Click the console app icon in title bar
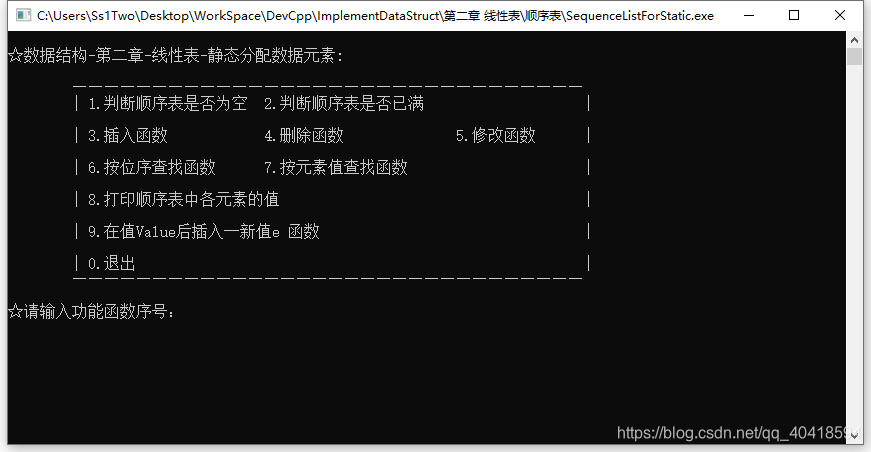The image size is (871, 452). pos(23,15)
